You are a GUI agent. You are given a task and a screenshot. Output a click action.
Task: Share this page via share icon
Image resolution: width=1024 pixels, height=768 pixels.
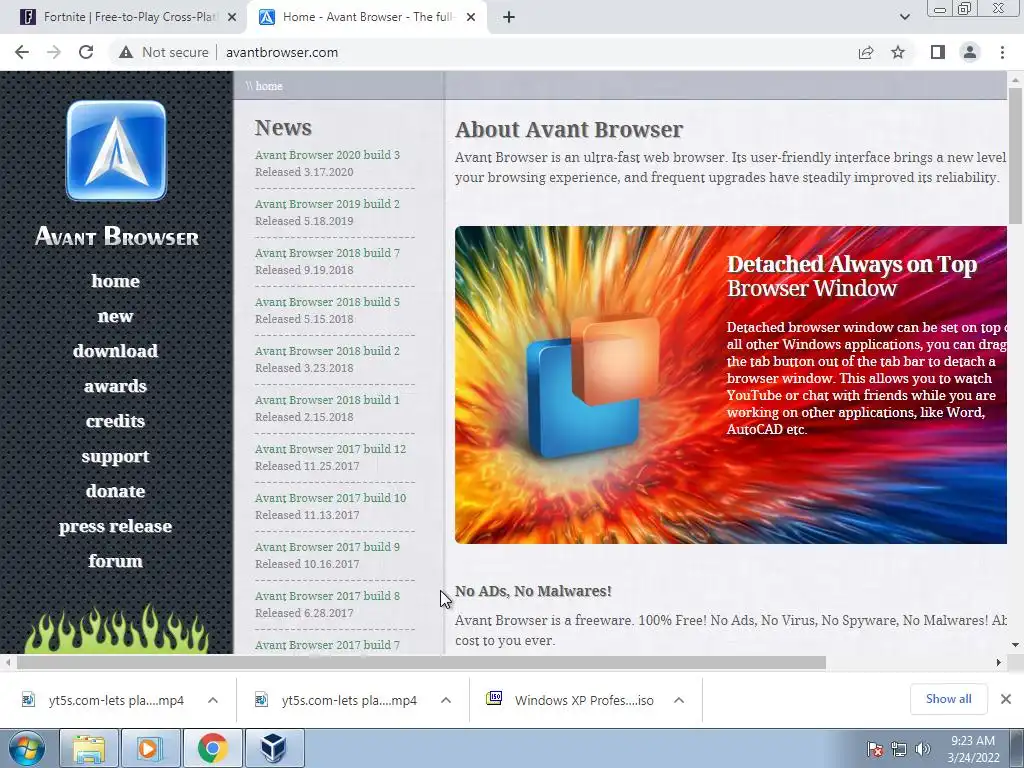866,52
